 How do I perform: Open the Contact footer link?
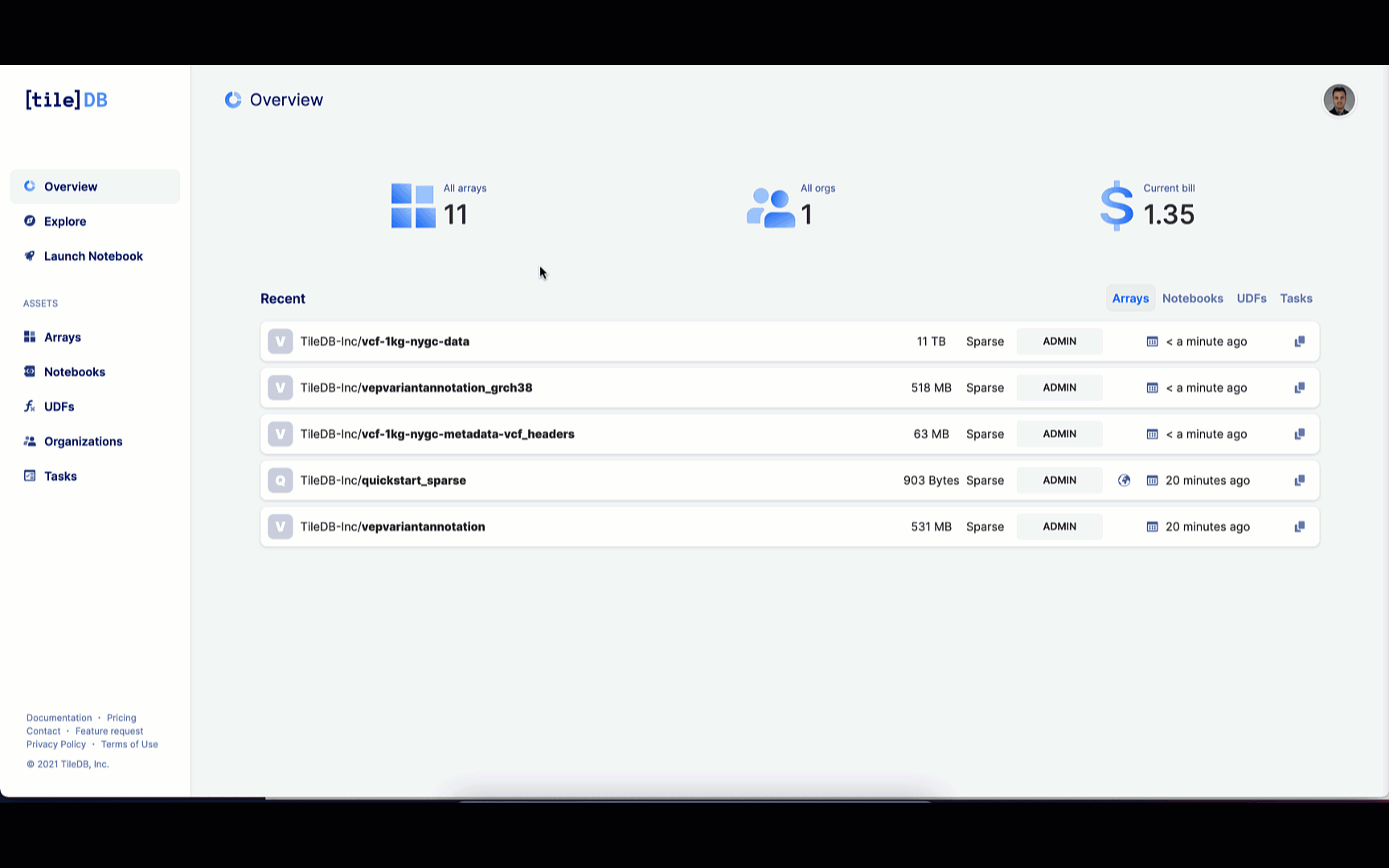pyautogui.click(x=43, y=731)
